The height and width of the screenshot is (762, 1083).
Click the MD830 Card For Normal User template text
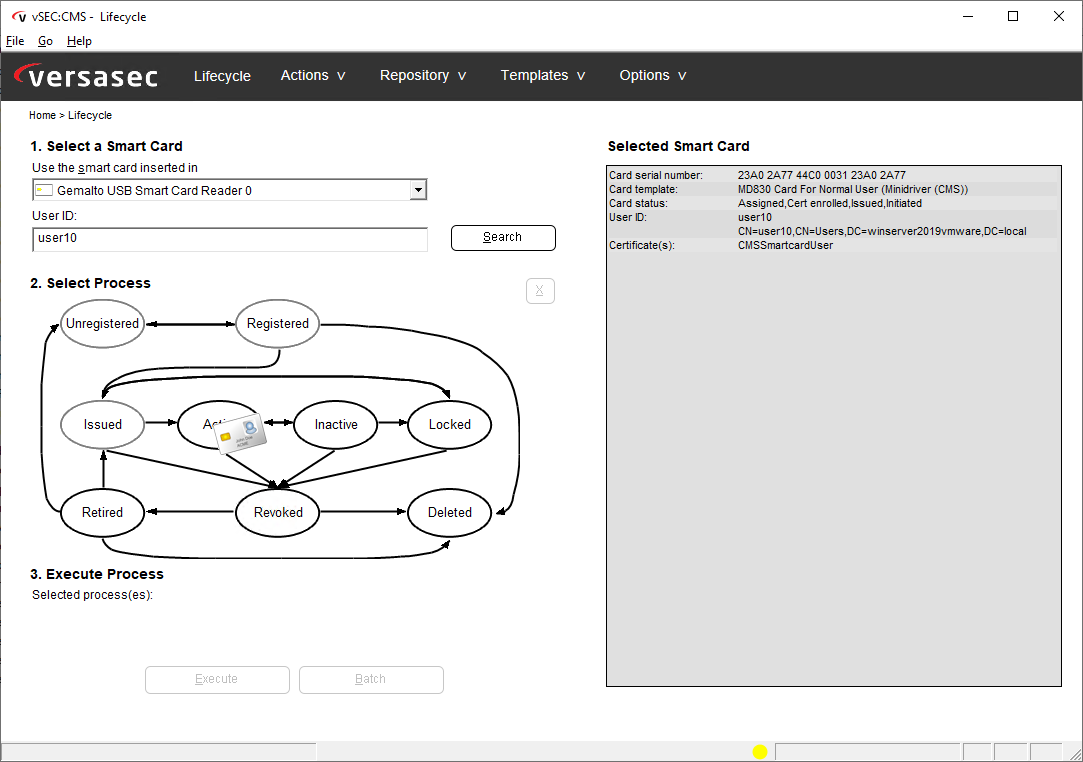point(852,189)
